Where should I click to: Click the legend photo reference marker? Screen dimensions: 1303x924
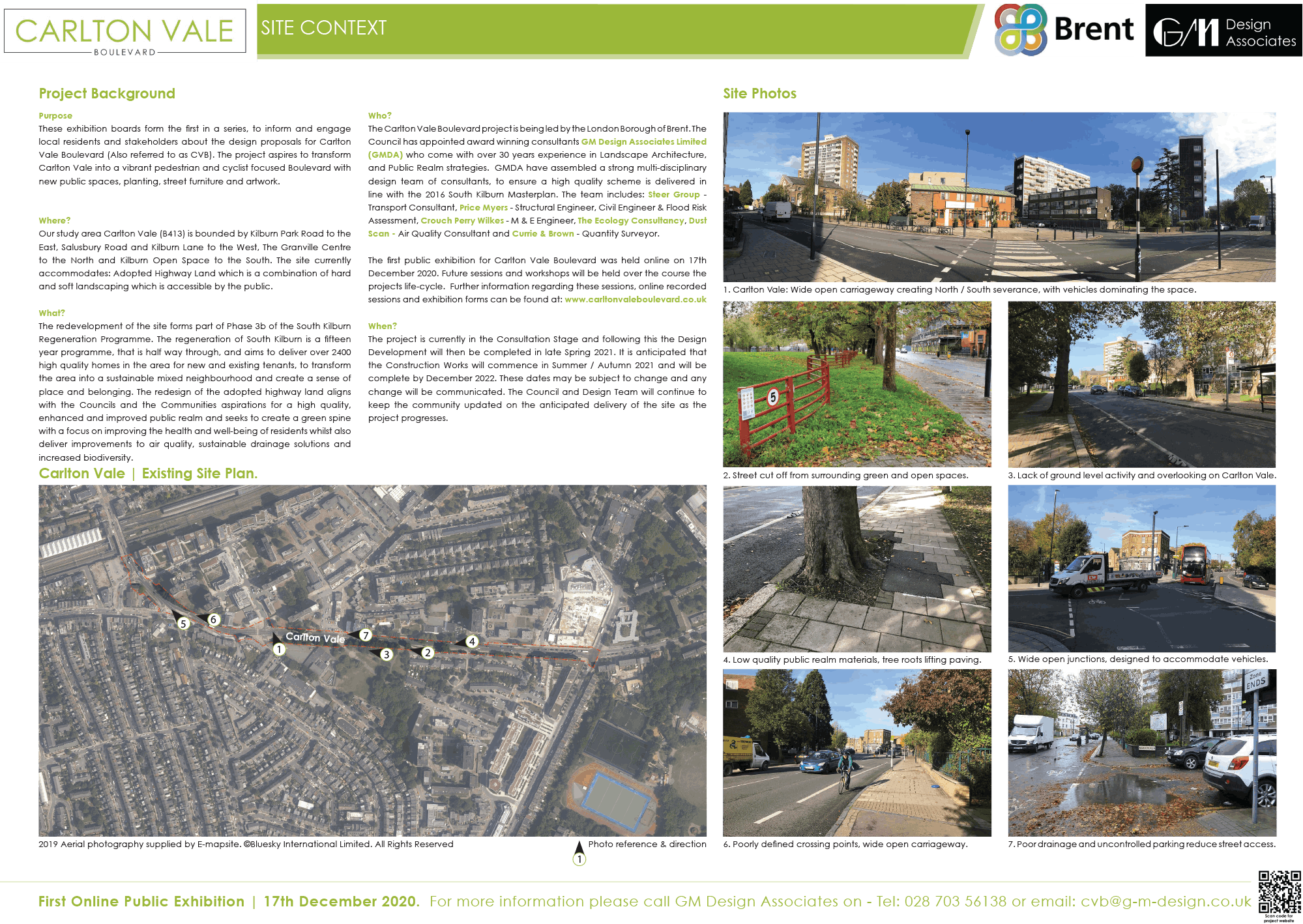click(x=579, y=859)
